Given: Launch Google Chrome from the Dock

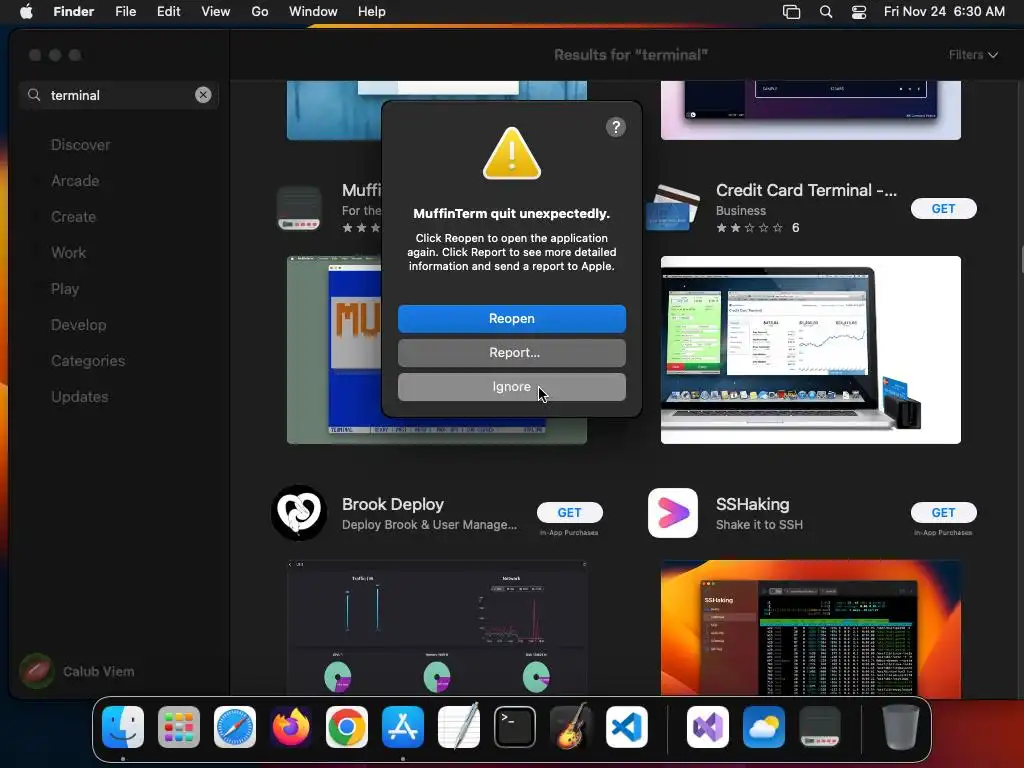Looking at the screenshot, I should click(347, 727).
